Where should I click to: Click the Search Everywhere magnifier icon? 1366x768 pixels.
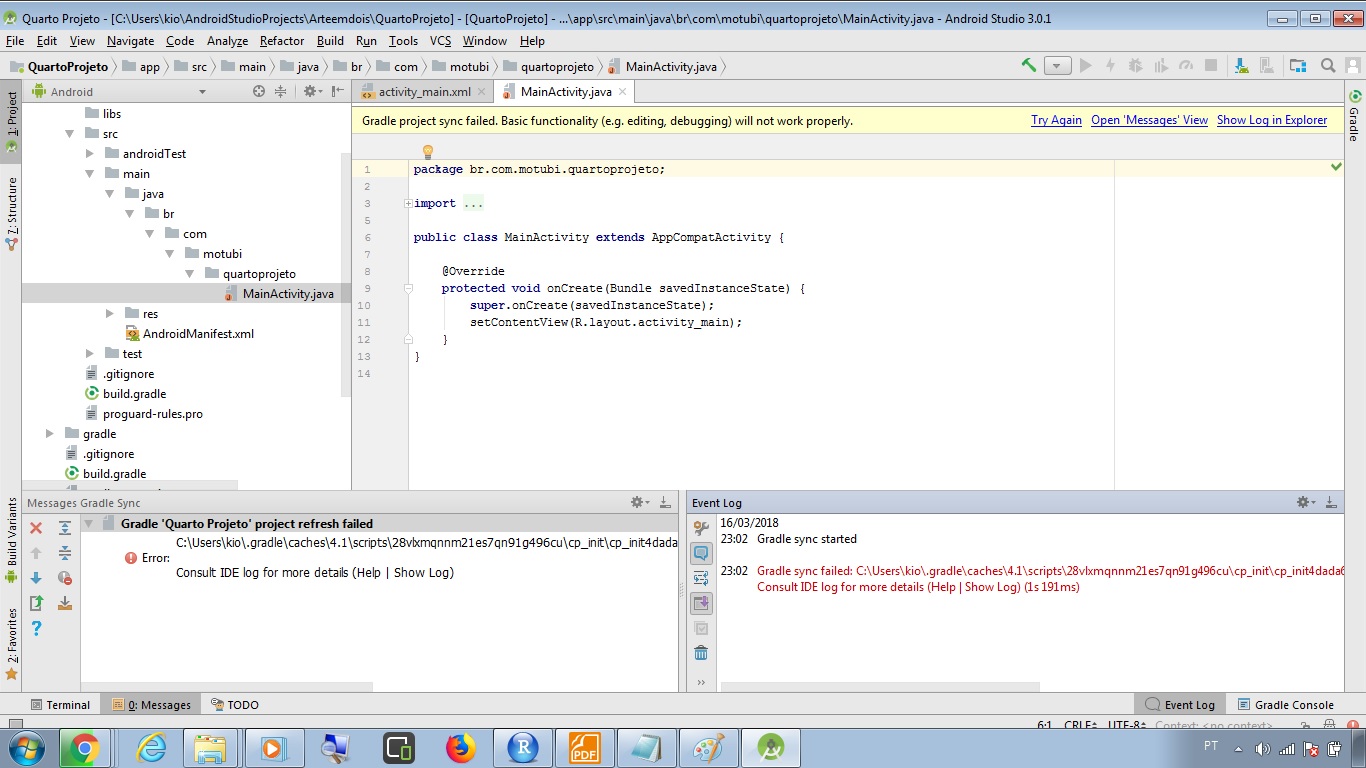pyautogui.click(x=1328, y=66)
